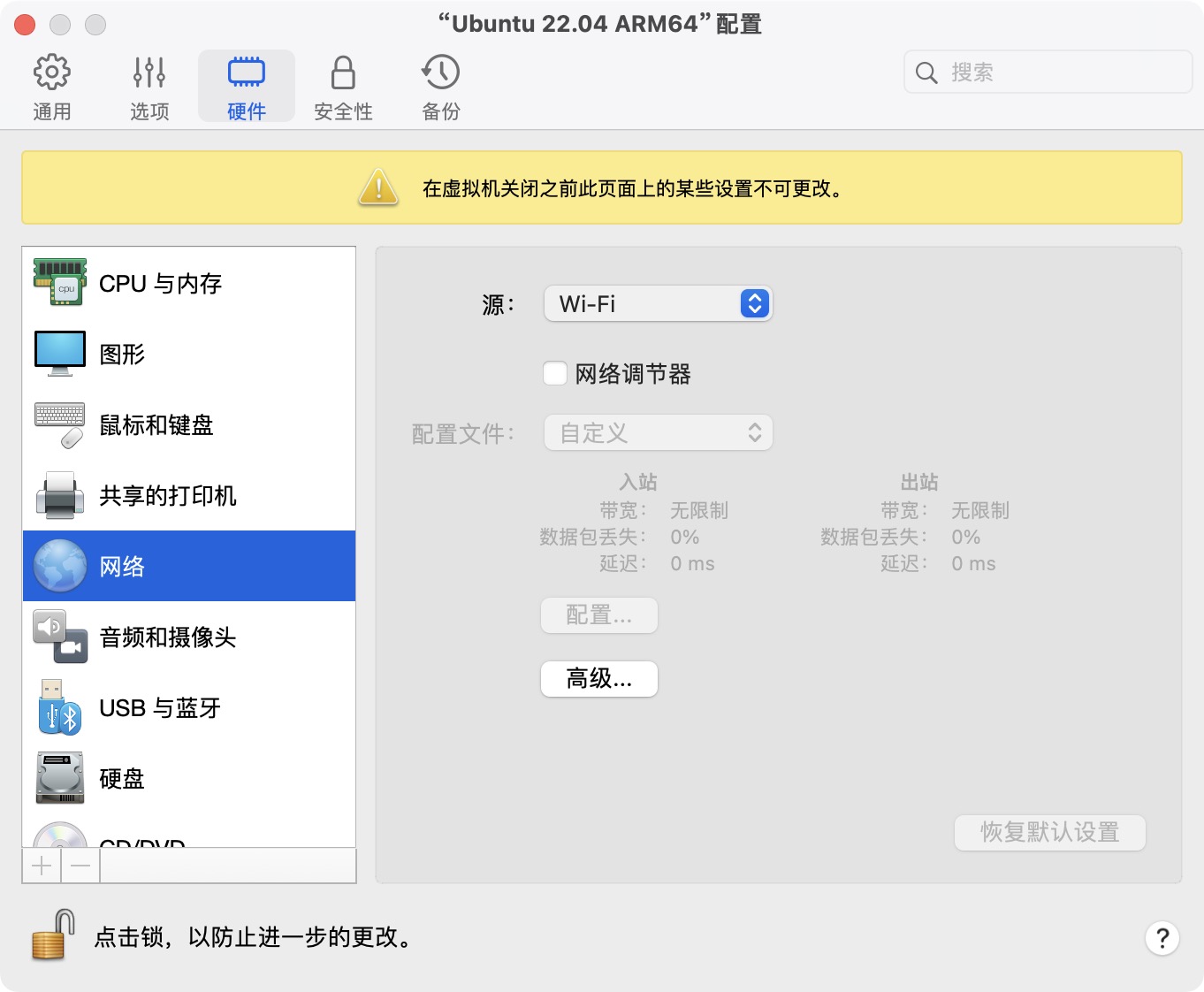Open the 安全性 security tab

pos(343,87)
